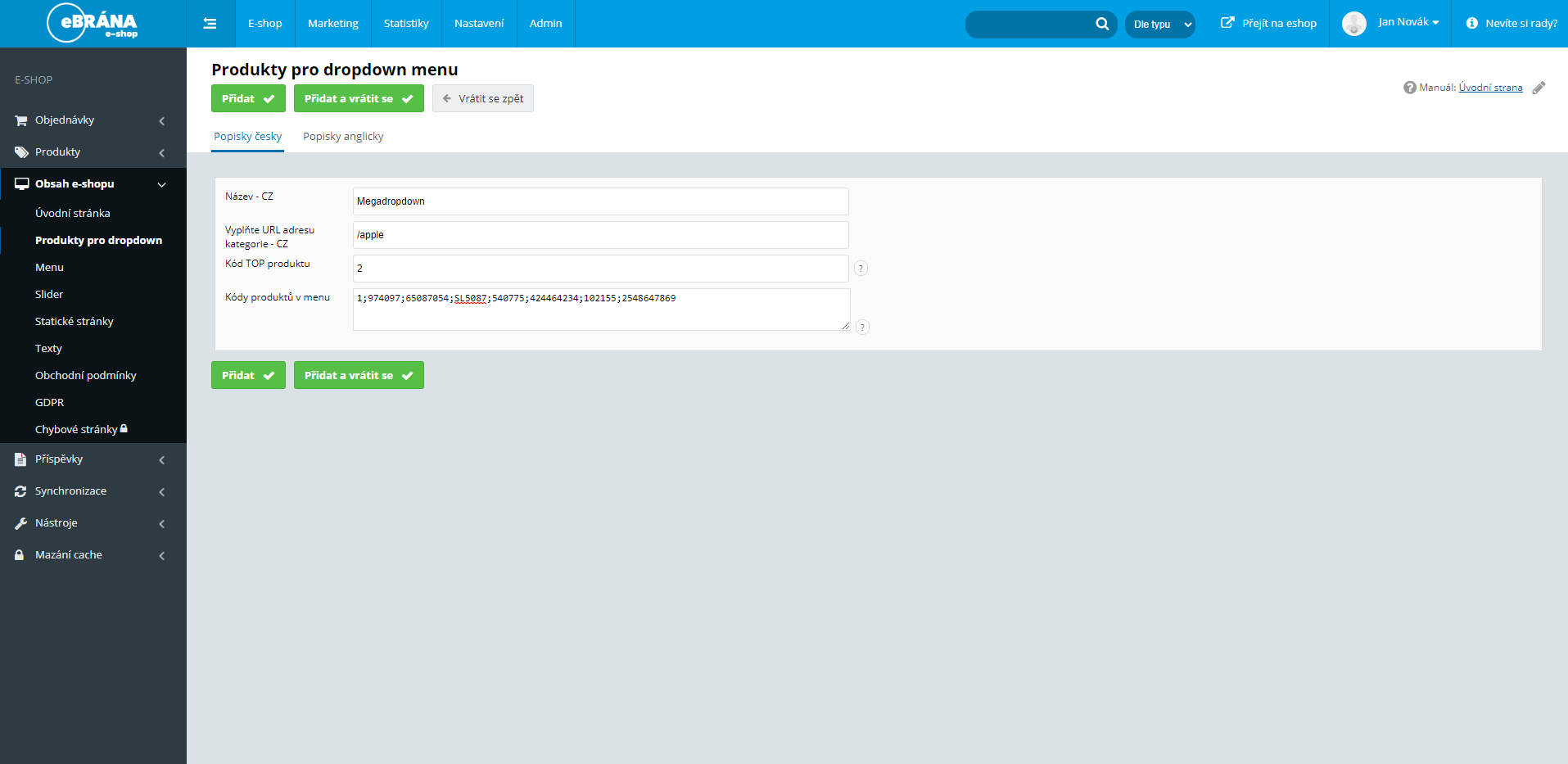1568x764 pixels.
Task: Click the user avatar icon
Action: pos(1353,24)
